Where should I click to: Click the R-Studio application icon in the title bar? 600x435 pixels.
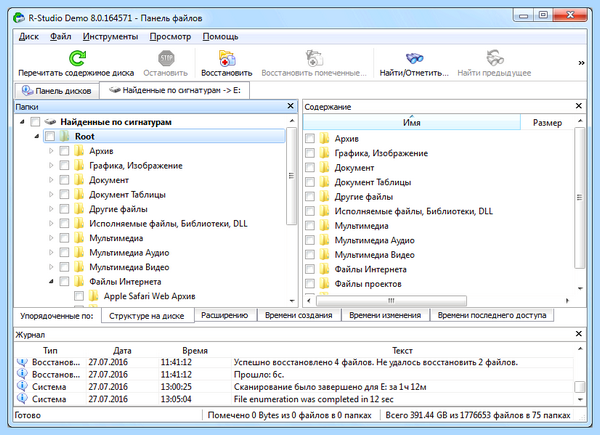[19, 18]
